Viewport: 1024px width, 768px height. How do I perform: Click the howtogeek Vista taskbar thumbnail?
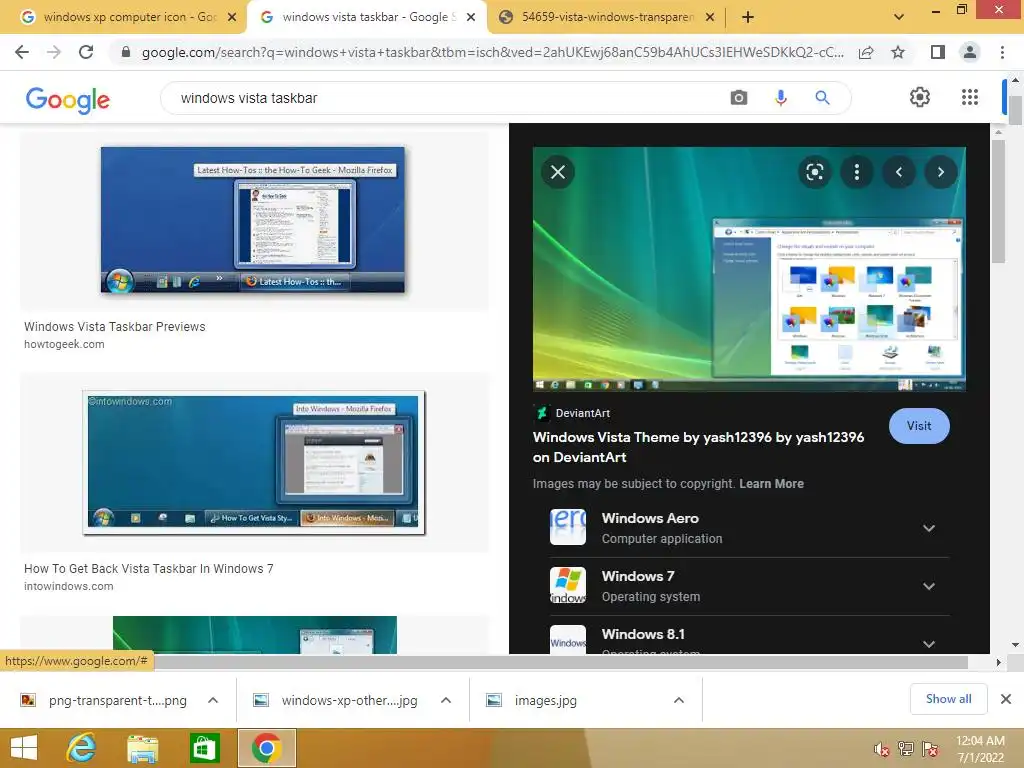[253, 219]
